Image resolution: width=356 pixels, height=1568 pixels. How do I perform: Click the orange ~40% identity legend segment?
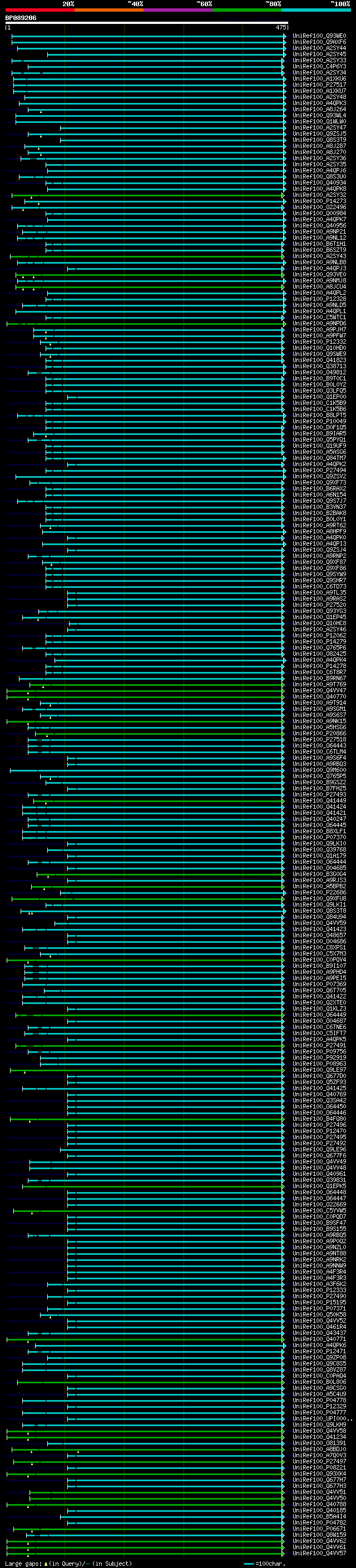[x=109, y=10]
